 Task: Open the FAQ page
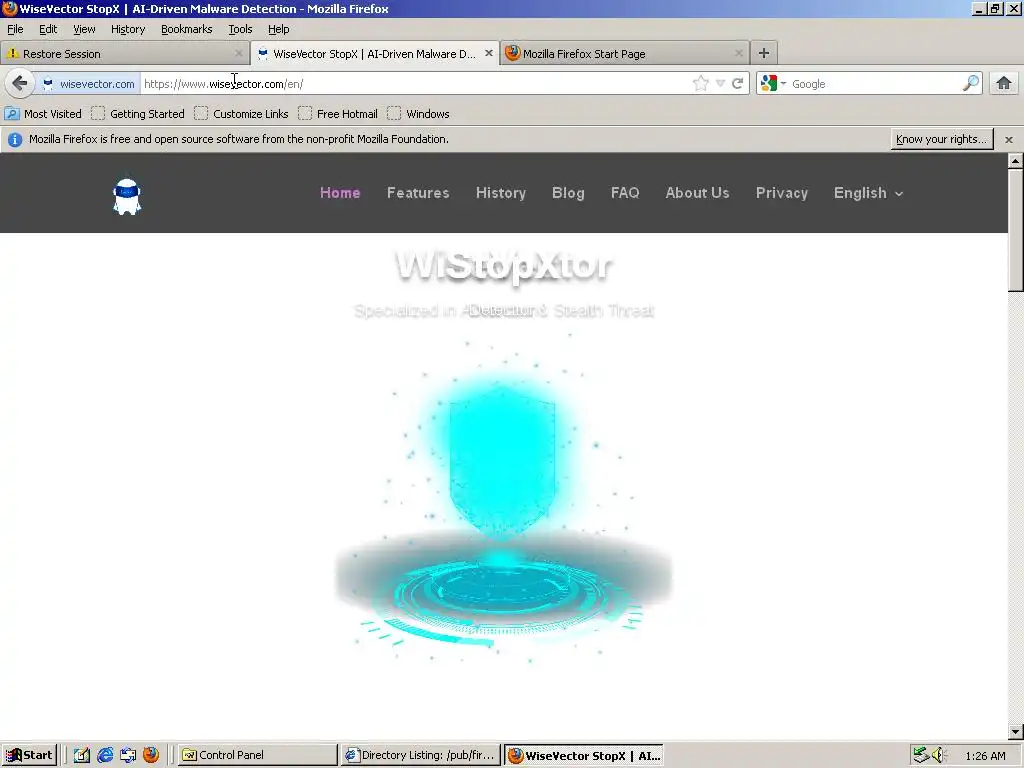[625, 193]
